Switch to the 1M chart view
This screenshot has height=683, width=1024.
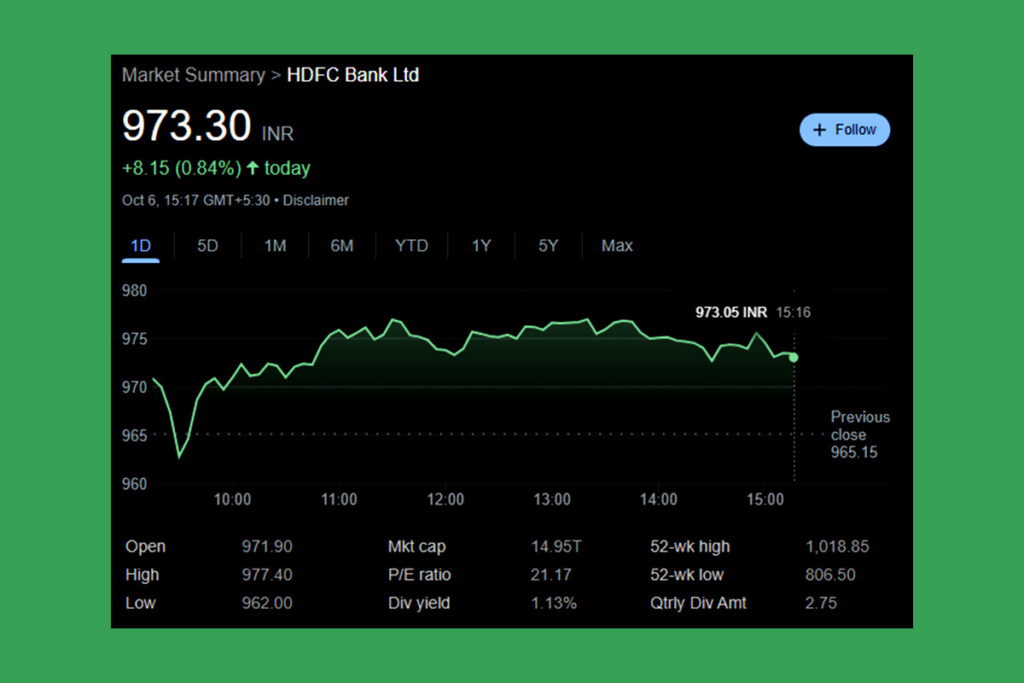point(274,245)
